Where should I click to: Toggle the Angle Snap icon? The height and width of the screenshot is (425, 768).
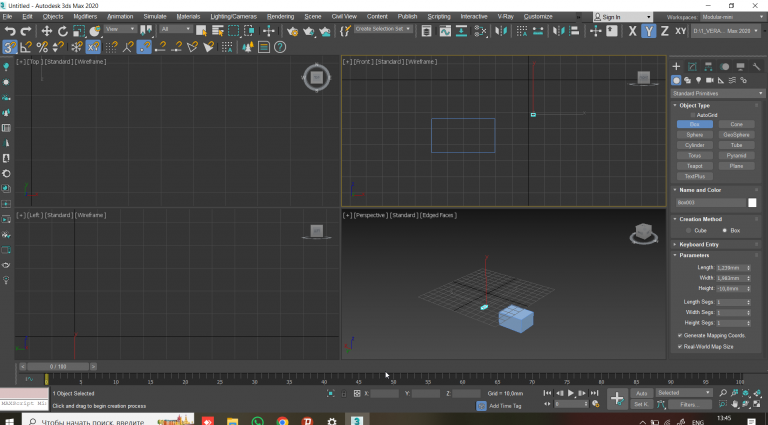[26, 47]
